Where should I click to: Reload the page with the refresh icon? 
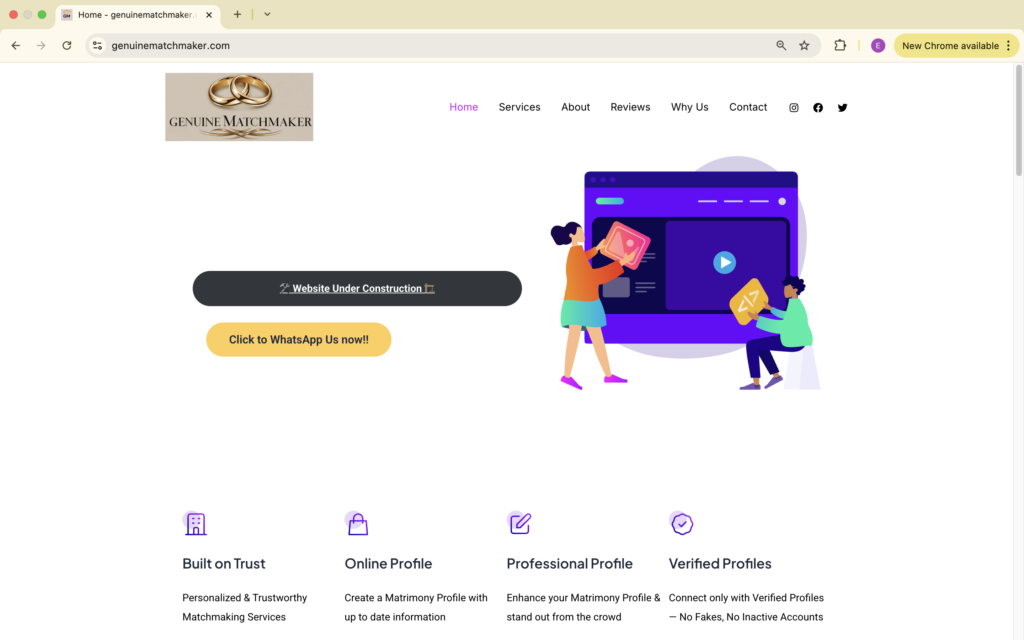tap(67, 46)
